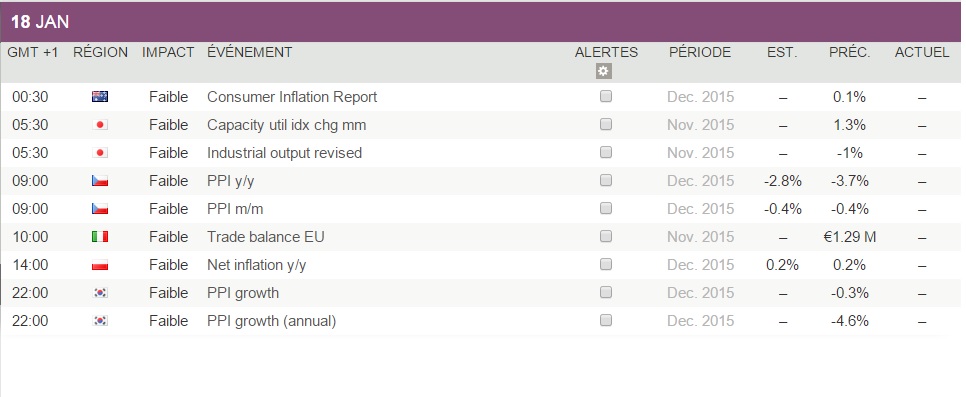This screenshot has width=966, height=397.
Task: Enable alert for Consumer Inflation Report
Action: point(606,96)
